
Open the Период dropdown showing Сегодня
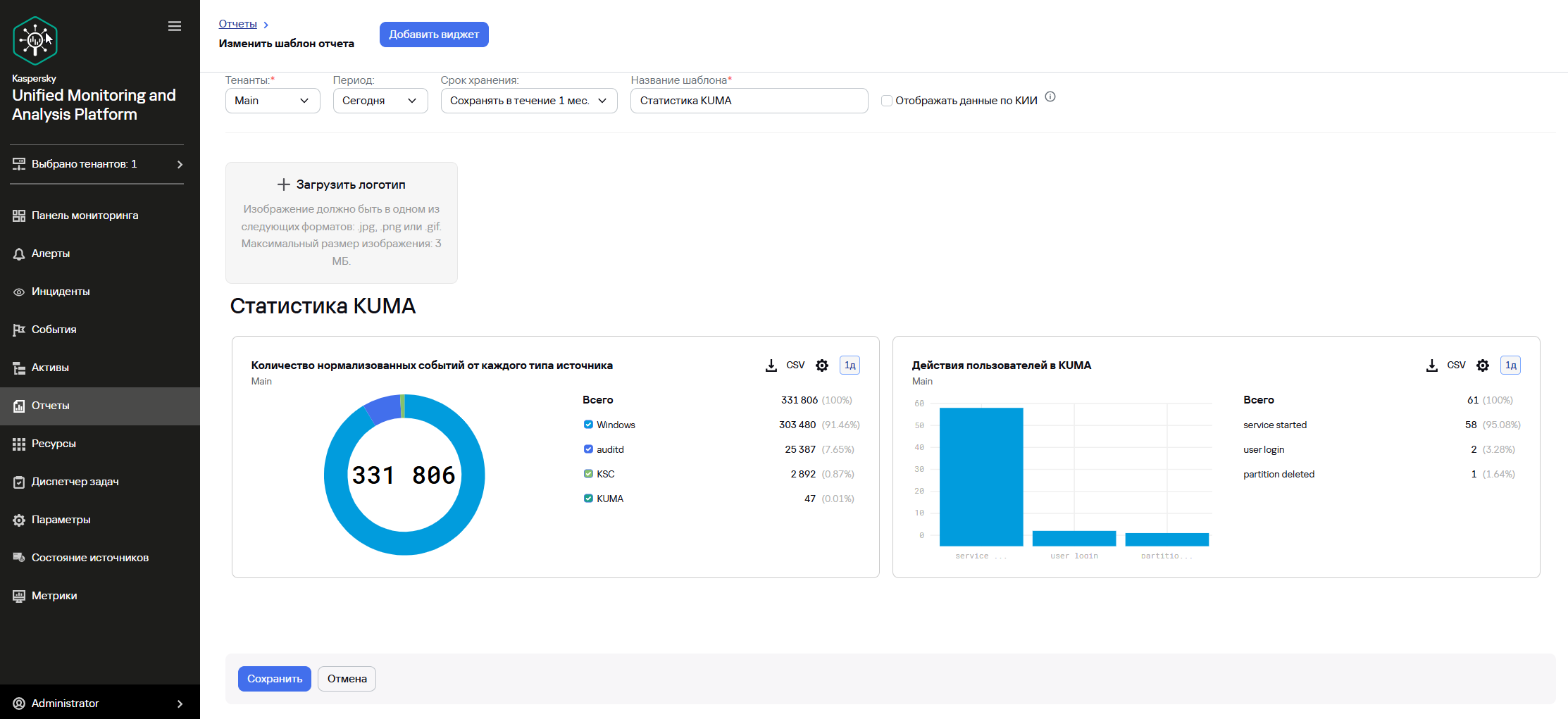pyautogui.click(x=380, y=101)
